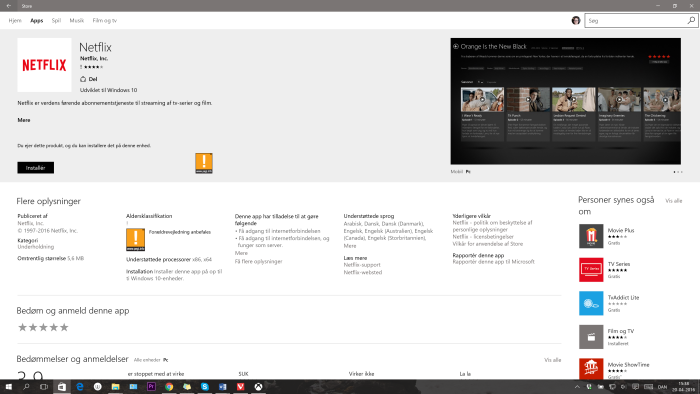Launch Microsoft Edge from taskbar

point(79,386)
